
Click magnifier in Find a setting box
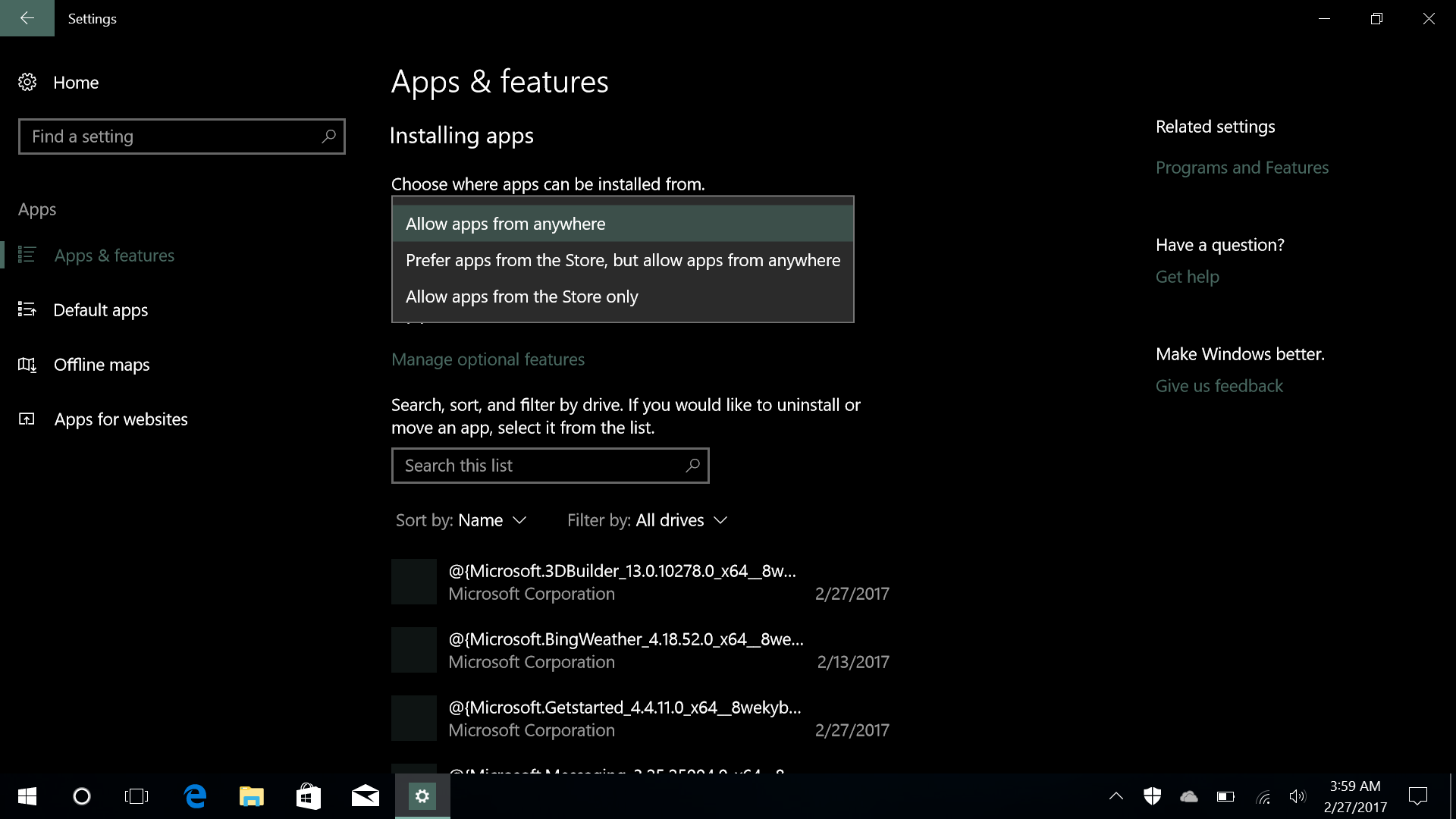[x=328, y=136]
